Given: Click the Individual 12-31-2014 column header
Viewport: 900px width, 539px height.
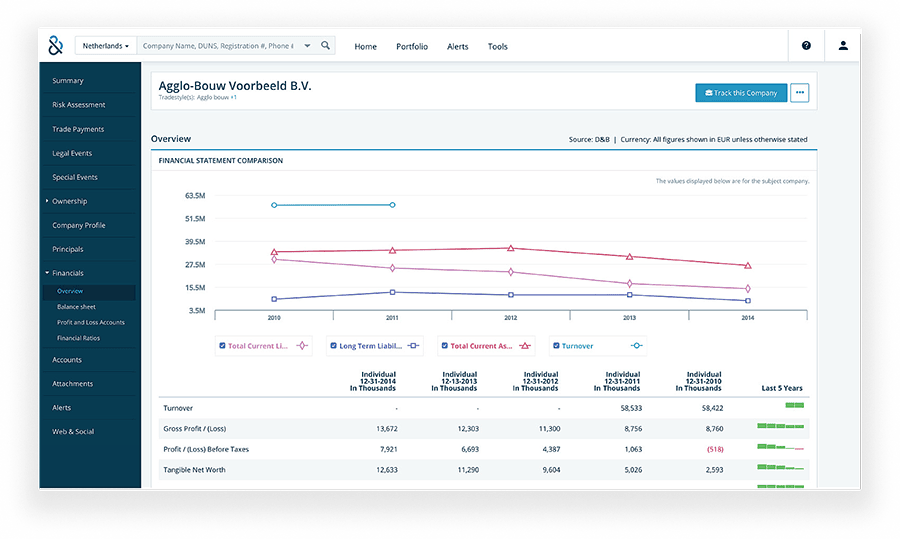Looking at the screenshot, I should [373, 381].
